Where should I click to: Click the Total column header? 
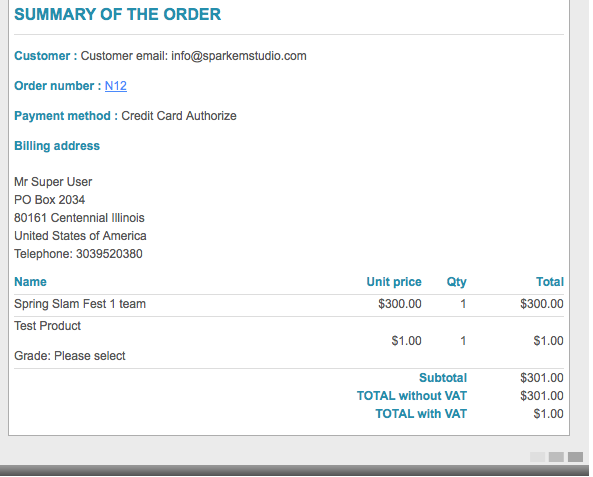(x=550, y=282)
